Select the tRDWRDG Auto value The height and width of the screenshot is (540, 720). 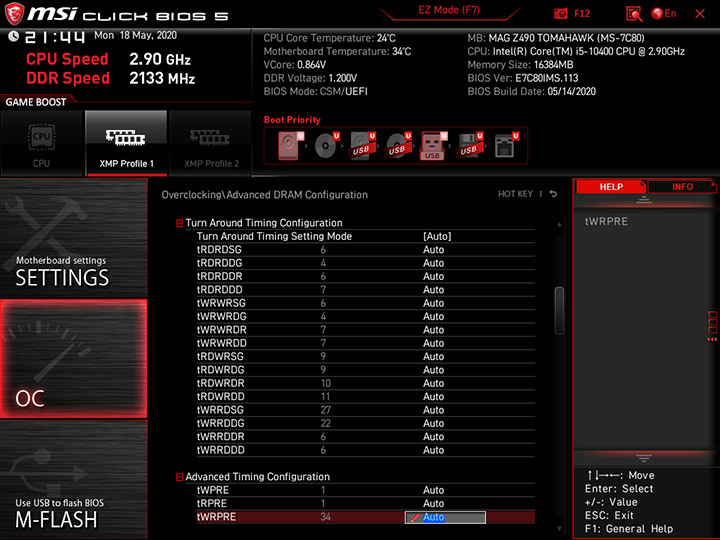click(433, 370)
